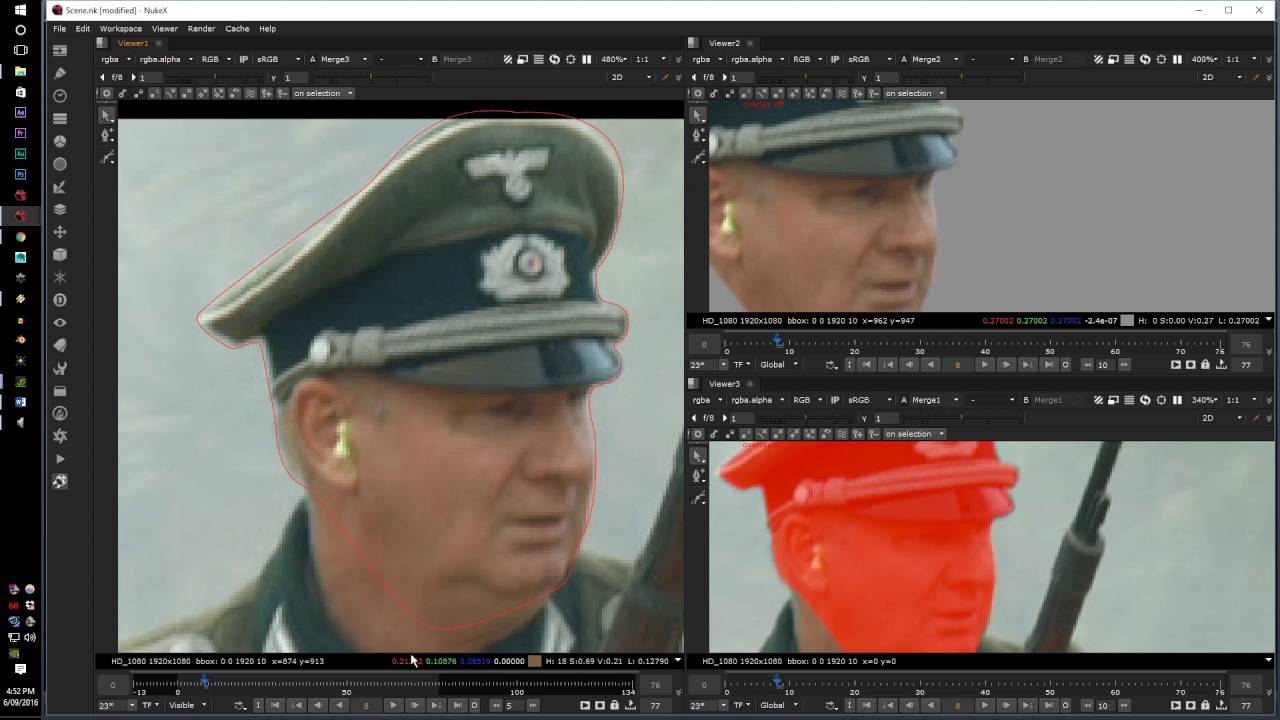Jump to last frame in Viewer1
Image resolution: width=1280 pixels, height=720 pixels.
[x=456, y=705]
